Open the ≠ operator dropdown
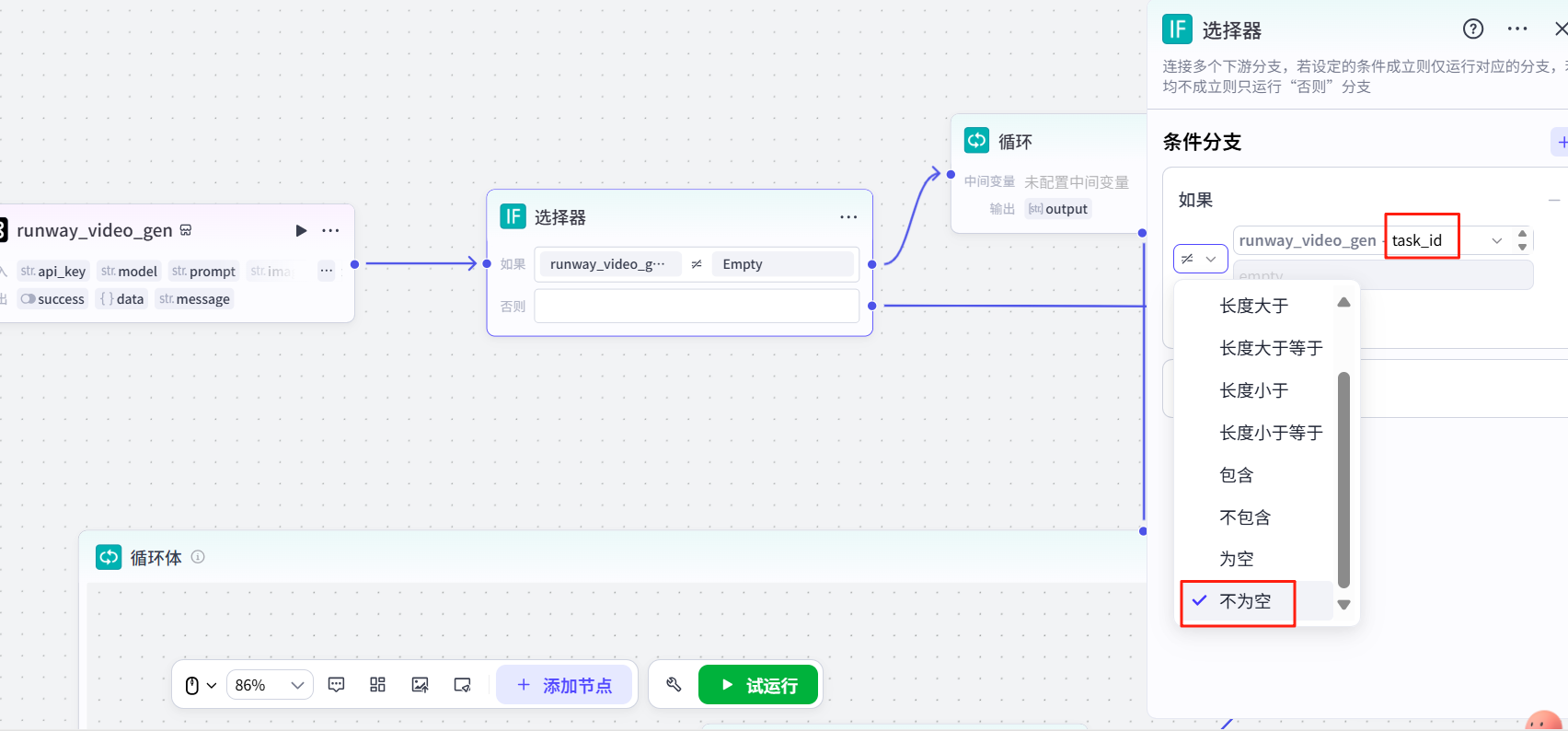The height and width of the screenshot is (731, 1568). [1200, 259]
